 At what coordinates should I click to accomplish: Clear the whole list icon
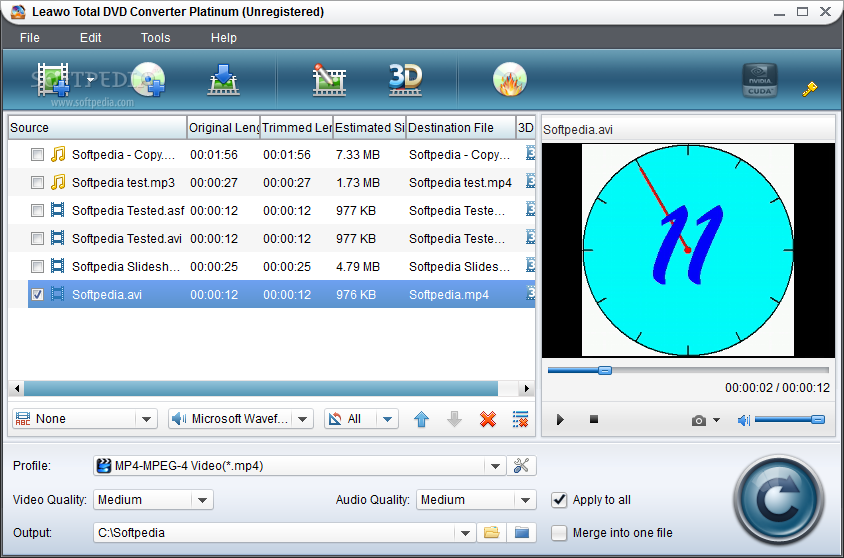coord(521,419)
